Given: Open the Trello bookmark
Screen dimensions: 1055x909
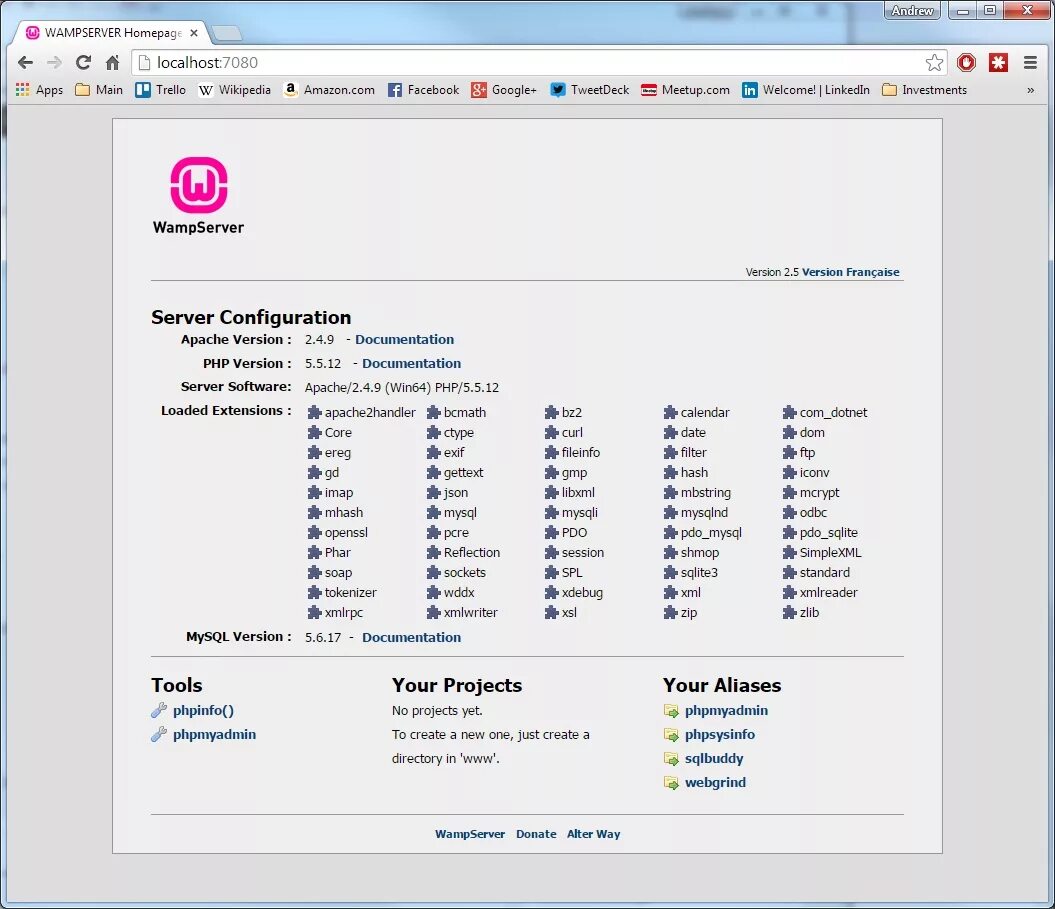Looking at the screenshot, I should tap(160, 89).
